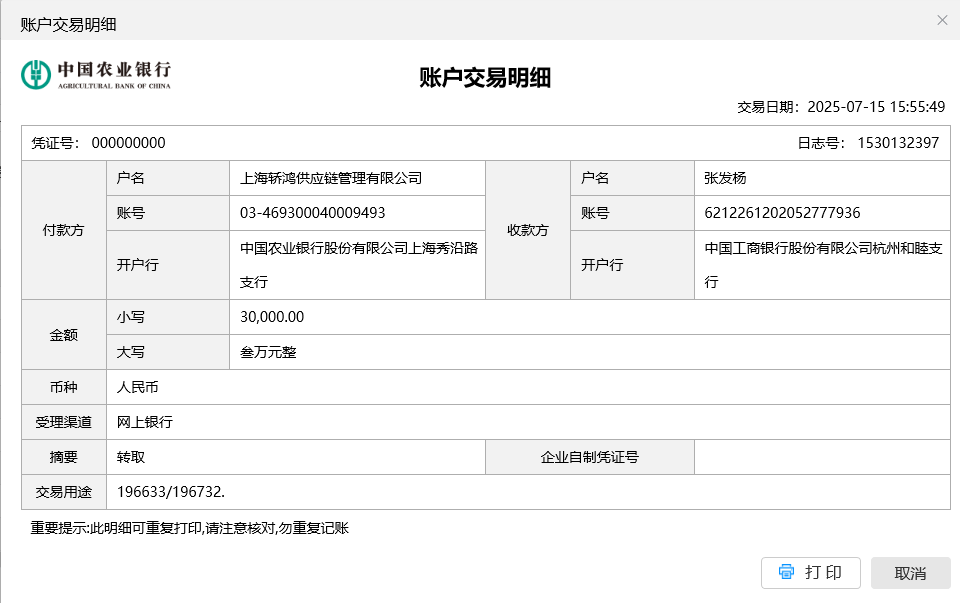Click the uppercase amount 叁万元整

(x=268, y=352)
